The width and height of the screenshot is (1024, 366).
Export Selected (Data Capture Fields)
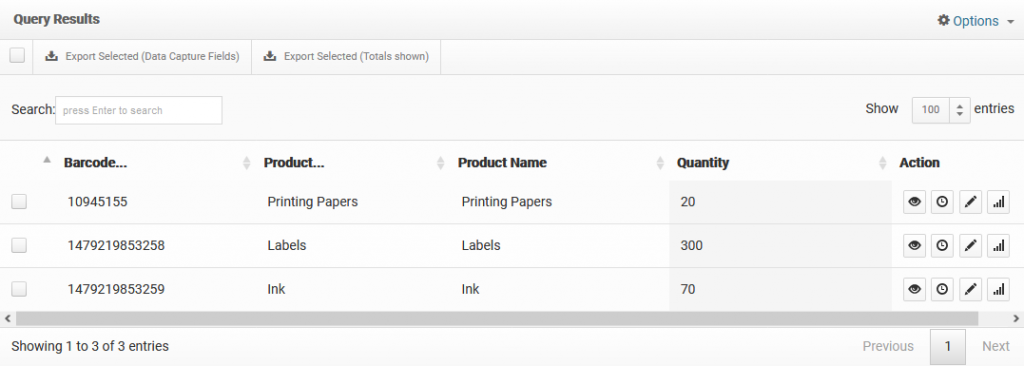[142, 57]
